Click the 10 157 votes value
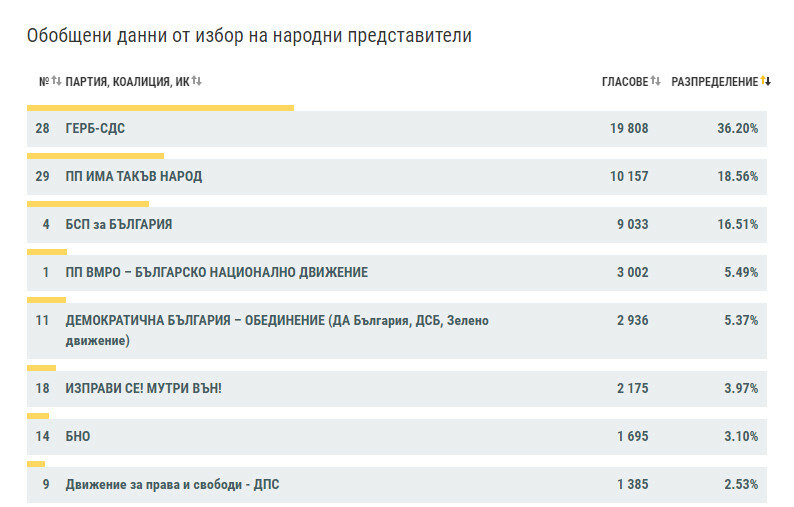 (x=629, y=177)
